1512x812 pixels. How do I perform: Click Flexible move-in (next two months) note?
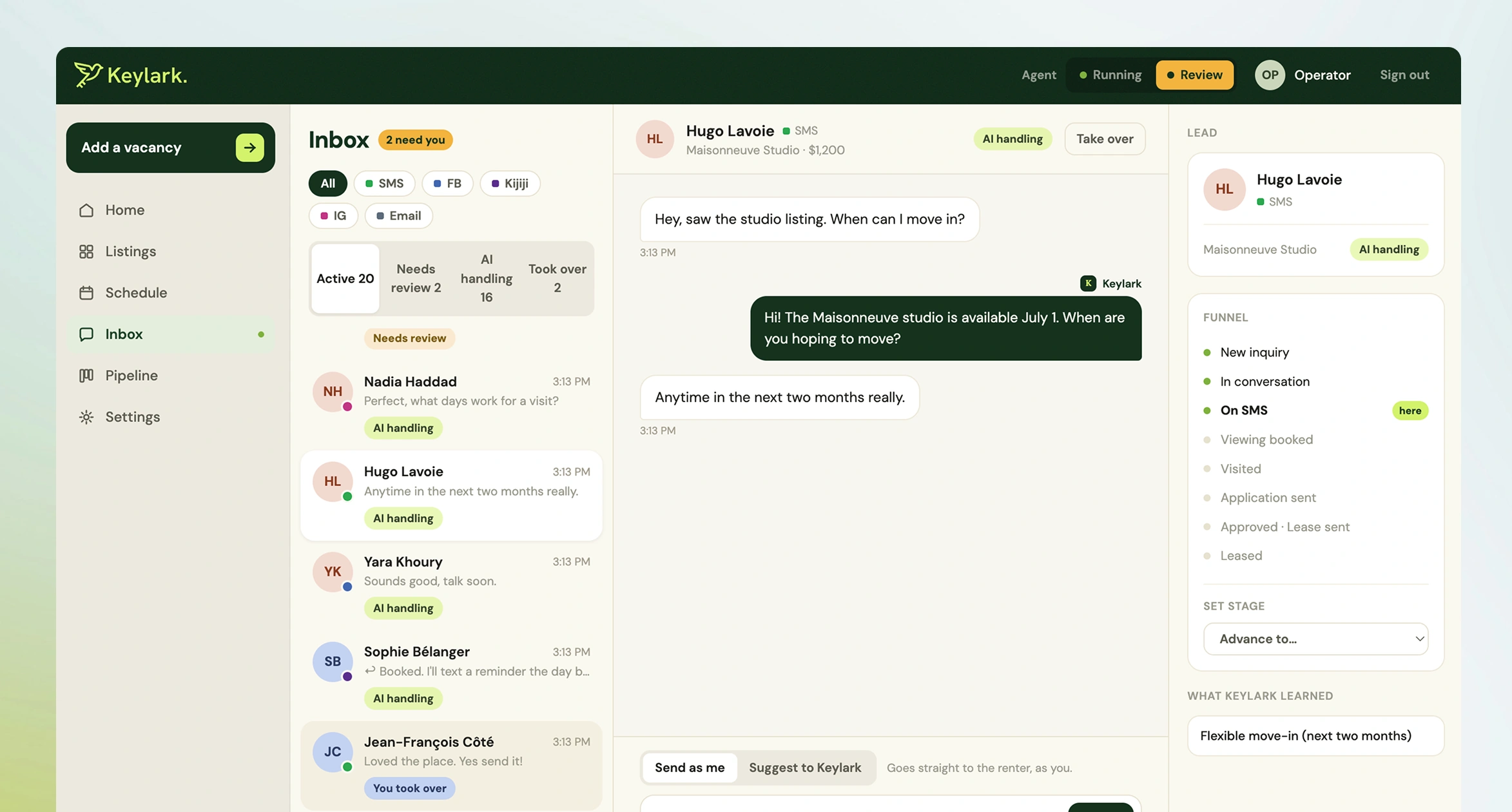tap(1315, 736)
